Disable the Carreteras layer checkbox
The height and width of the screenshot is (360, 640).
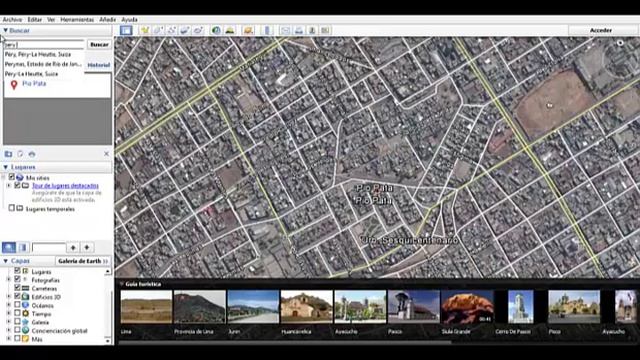click(17, 288)
